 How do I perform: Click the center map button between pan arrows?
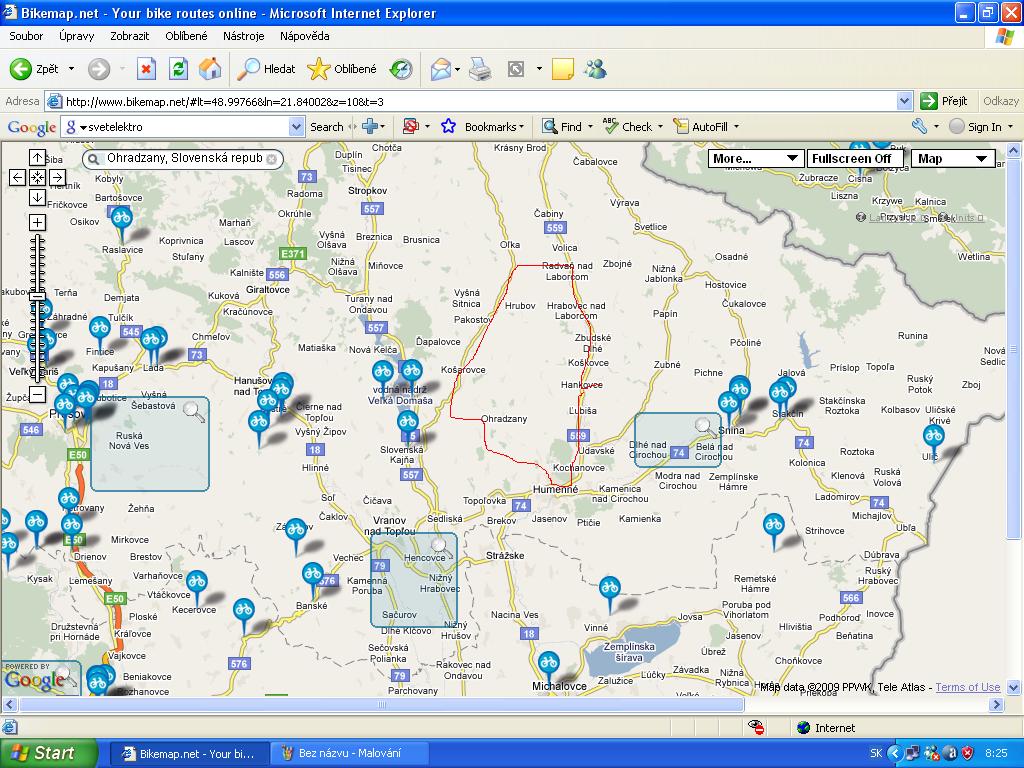pyautogui.click(x=37, y=177)
